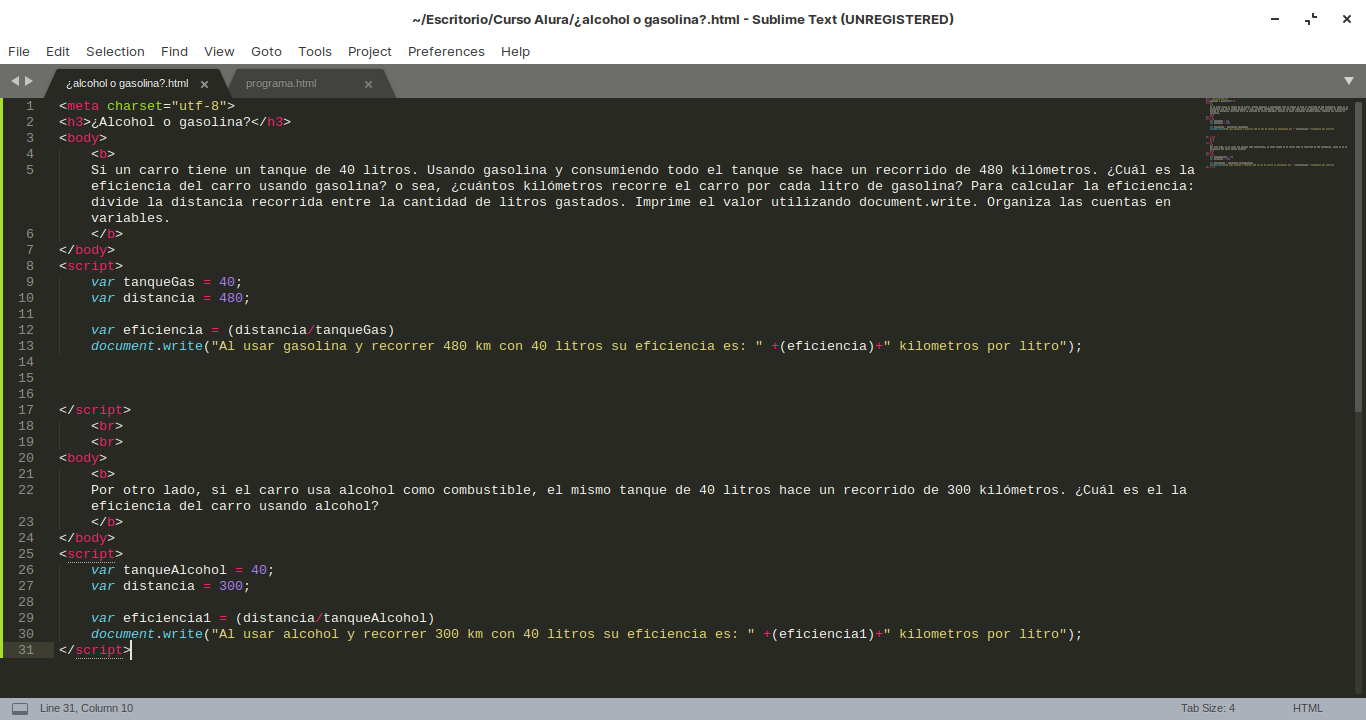Image resolution: width=1366 pixels, height=720 pixels.
Task: Open the Help menu
Action: click(x=515, y=51)
